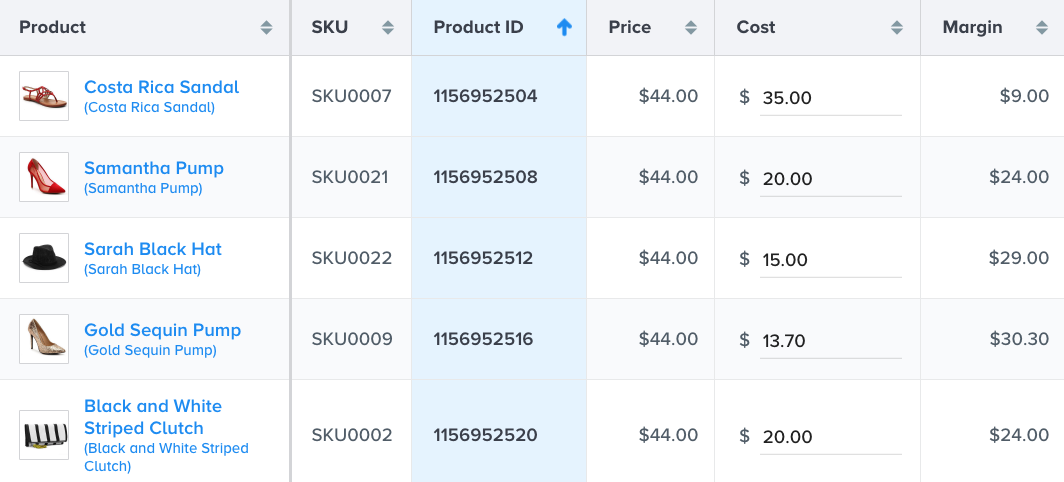The height and width of the screenshot is (482, 1064).
Task: Click the striped clutch thumbnail image
Action: coord(44,434)
